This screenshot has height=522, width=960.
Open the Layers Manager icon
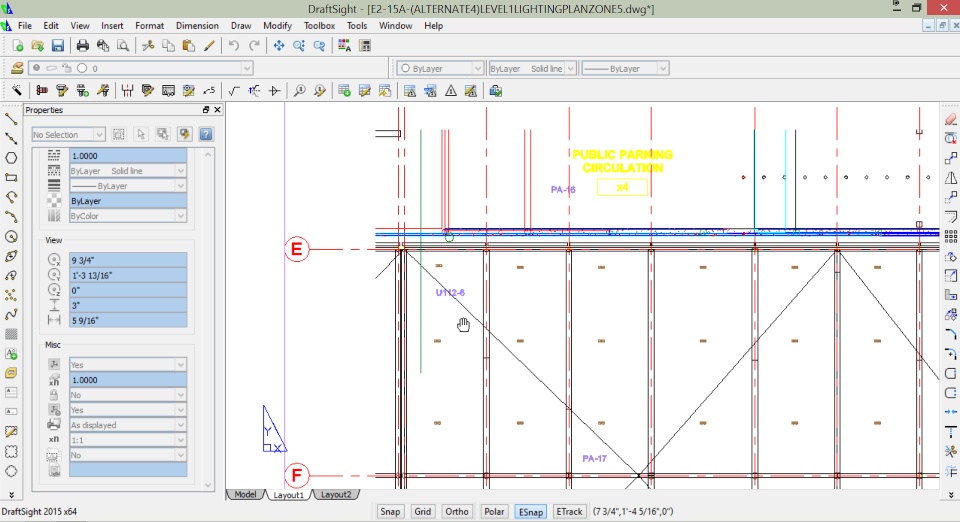point(17,68)
